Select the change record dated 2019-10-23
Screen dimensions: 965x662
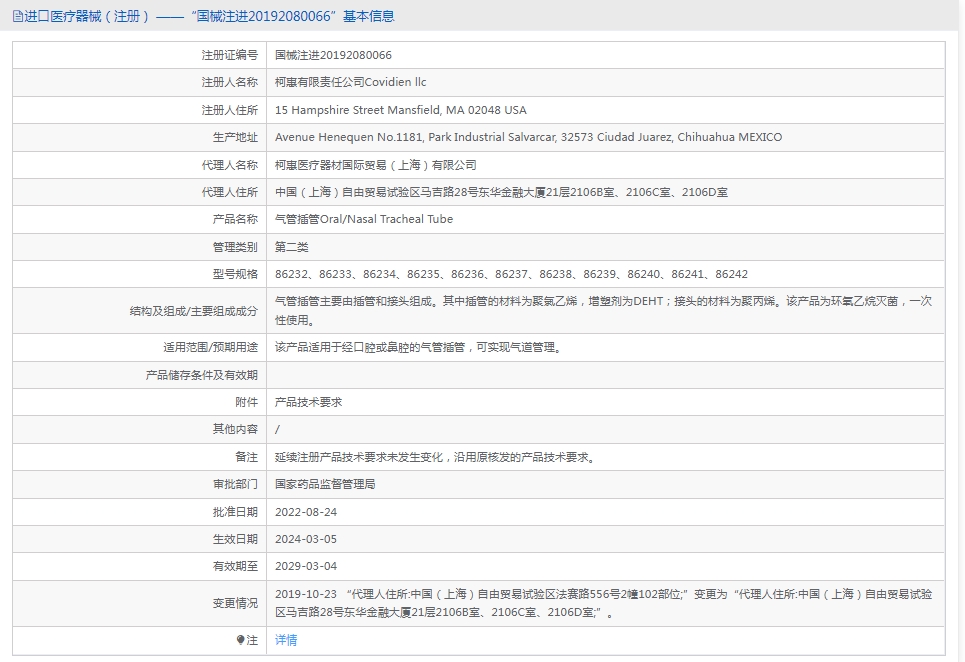coord(603,603)
